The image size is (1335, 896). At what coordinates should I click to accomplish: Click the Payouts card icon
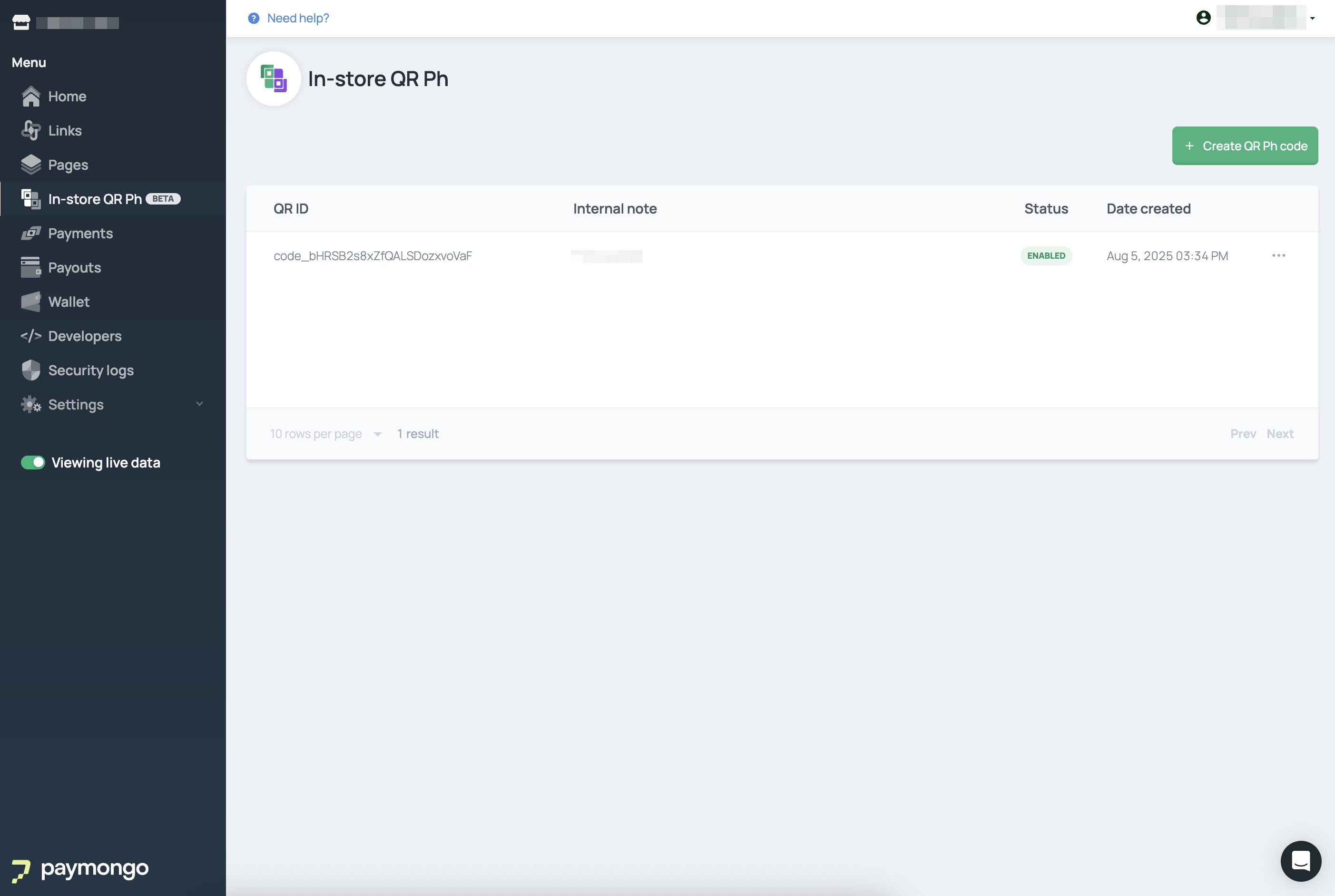[x=31, y=267]
